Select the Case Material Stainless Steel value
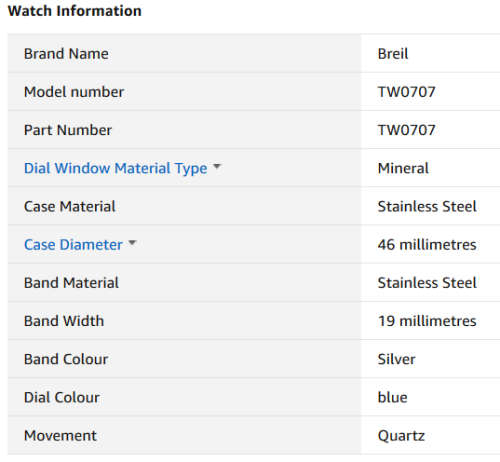The image size is (500, 462). click(427, 206)
